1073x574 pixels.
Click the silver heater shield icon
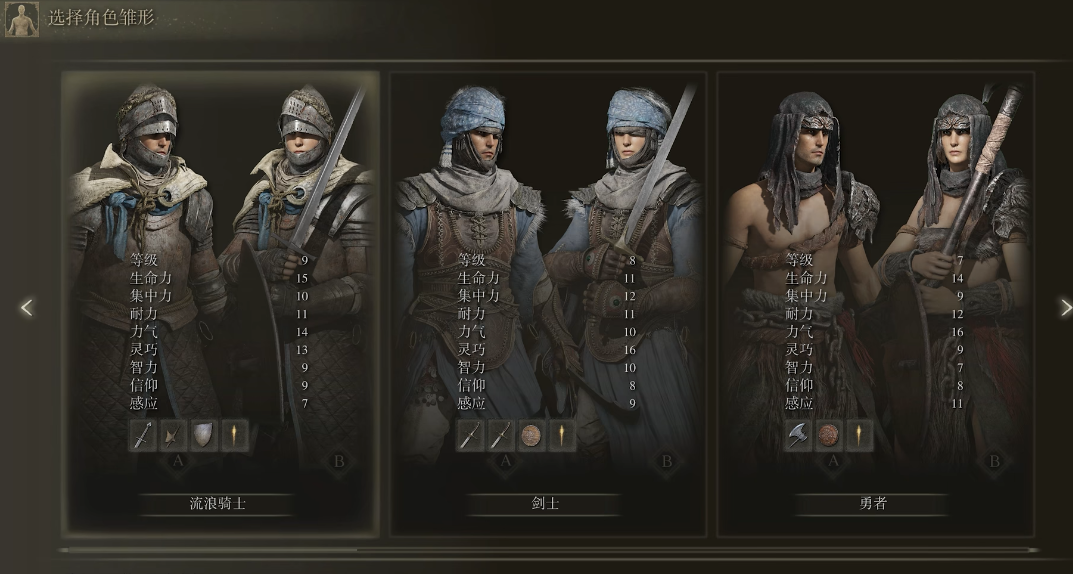[x=204, y=435]
